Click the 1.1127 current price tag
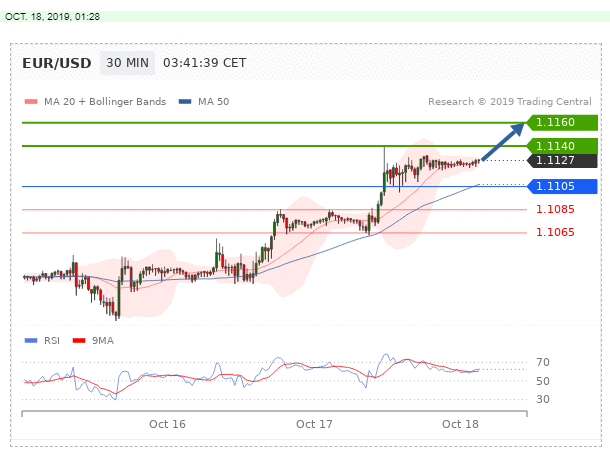 point(562,160)
